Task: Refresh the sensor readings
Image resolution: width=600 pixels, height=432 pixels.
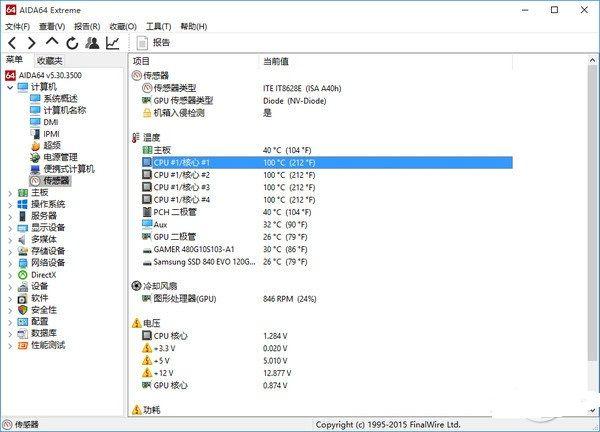Action: coord(72,43)
